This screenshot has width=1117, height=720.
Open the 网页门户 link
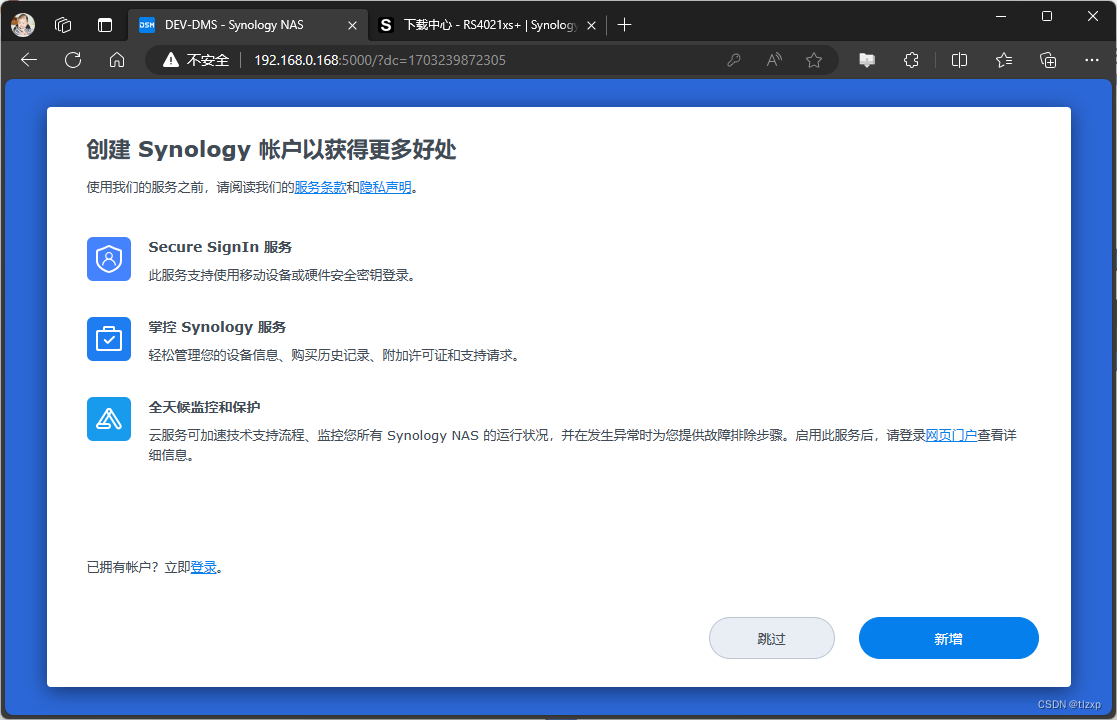tap(951, 435)
